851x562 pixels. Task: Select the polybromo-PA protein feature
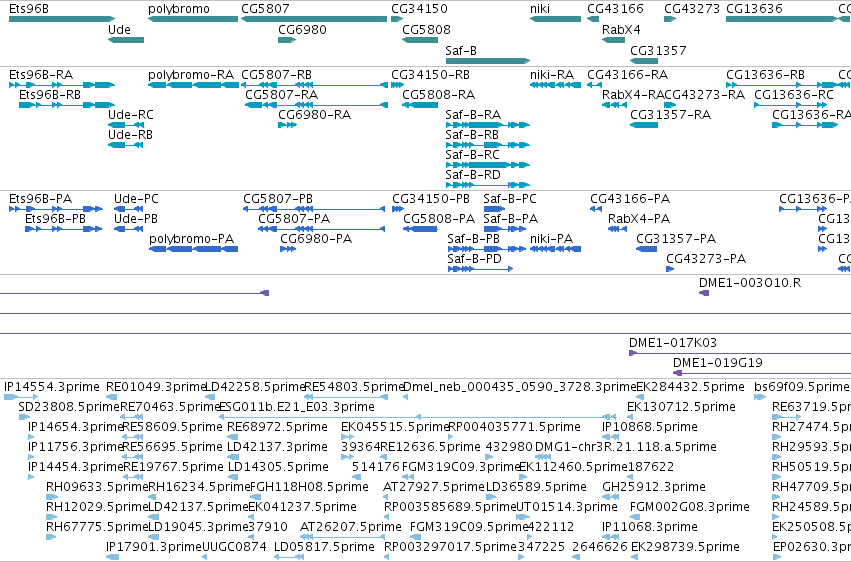(x=194, y=249)
